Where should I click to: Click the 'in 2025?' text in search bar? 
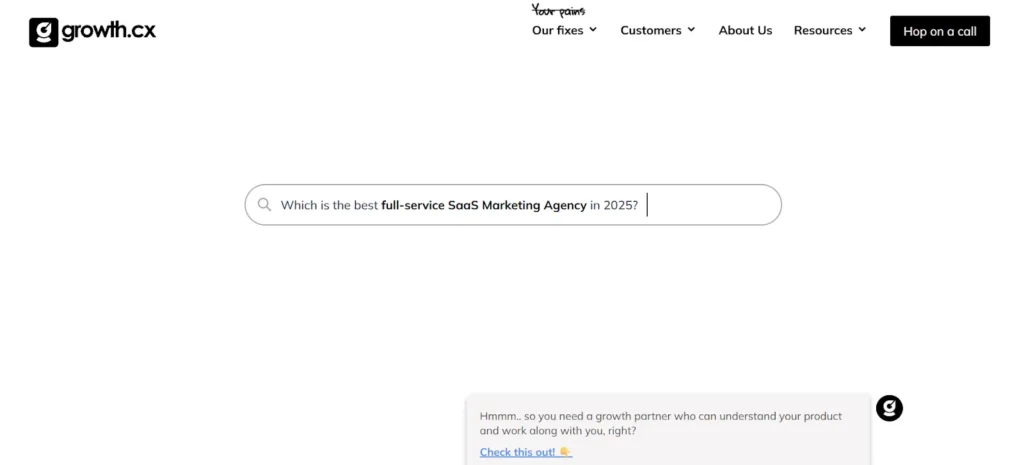pyautogui.click(x=614, y=205)
